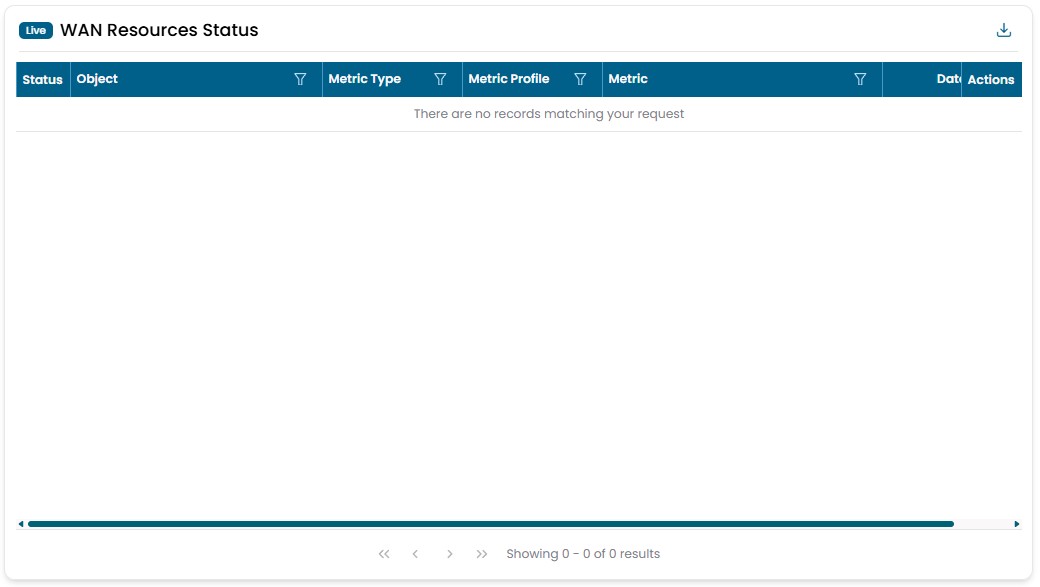Click the horizontal scrollbar thumb
The height and width of the screenshot is (587, 1040).
[490, 524]
